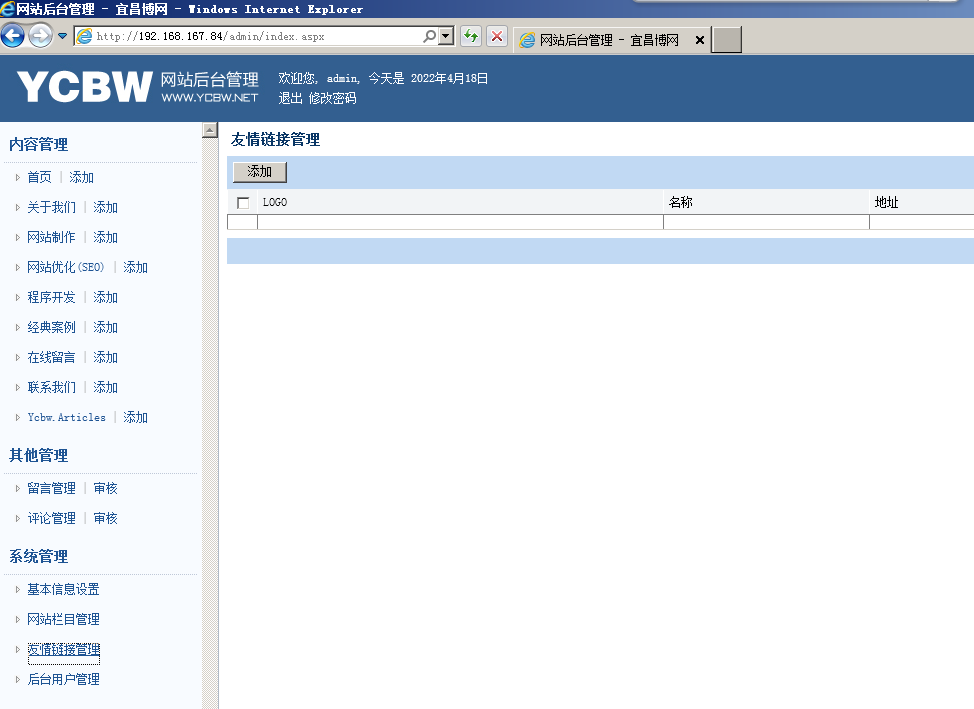Click the Back navigation arrow
This screenshot has width=974, height=709.
(12, 35)
